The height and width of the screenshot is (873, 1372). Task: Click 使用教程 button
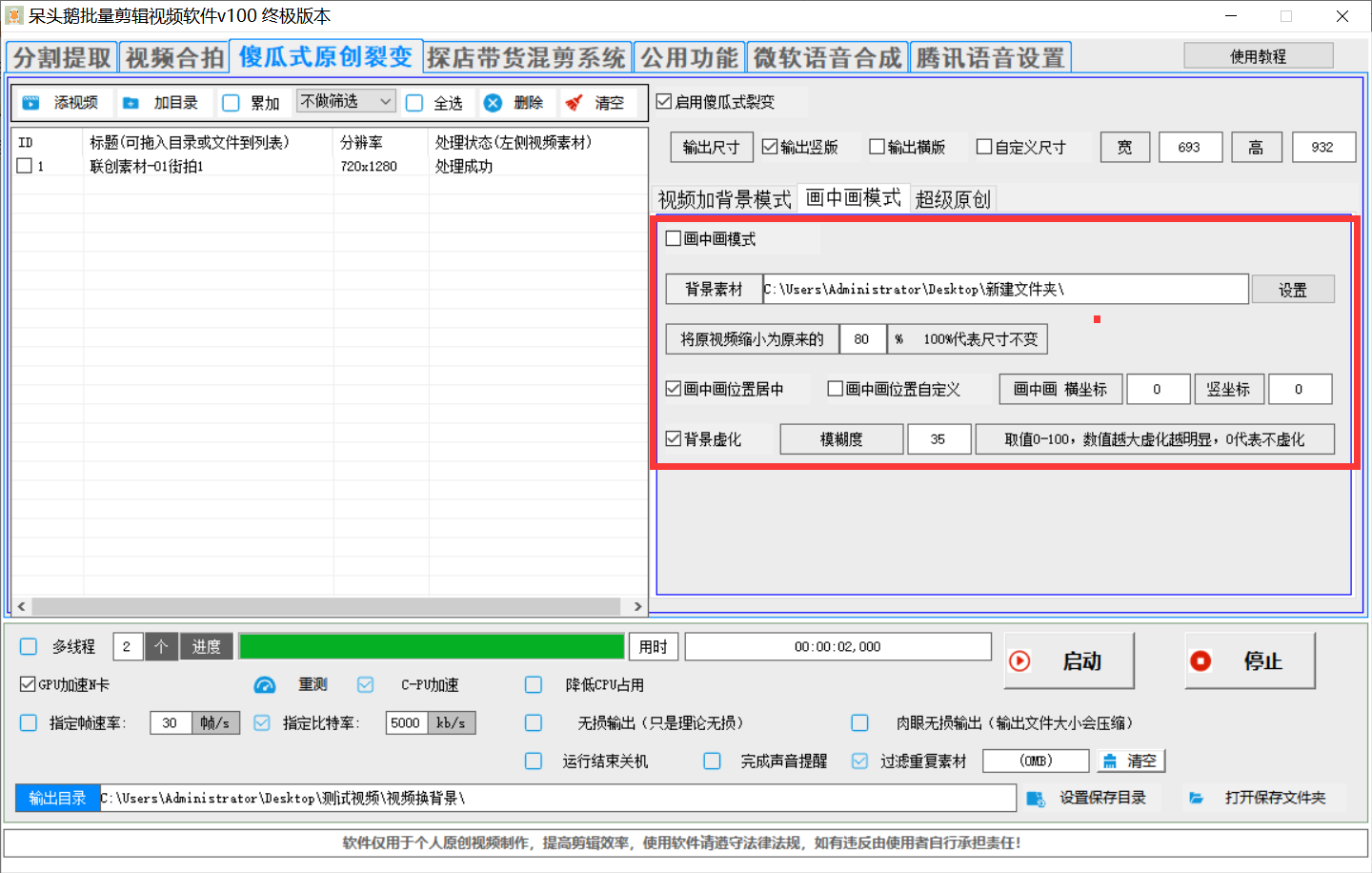coord(1259,56)
